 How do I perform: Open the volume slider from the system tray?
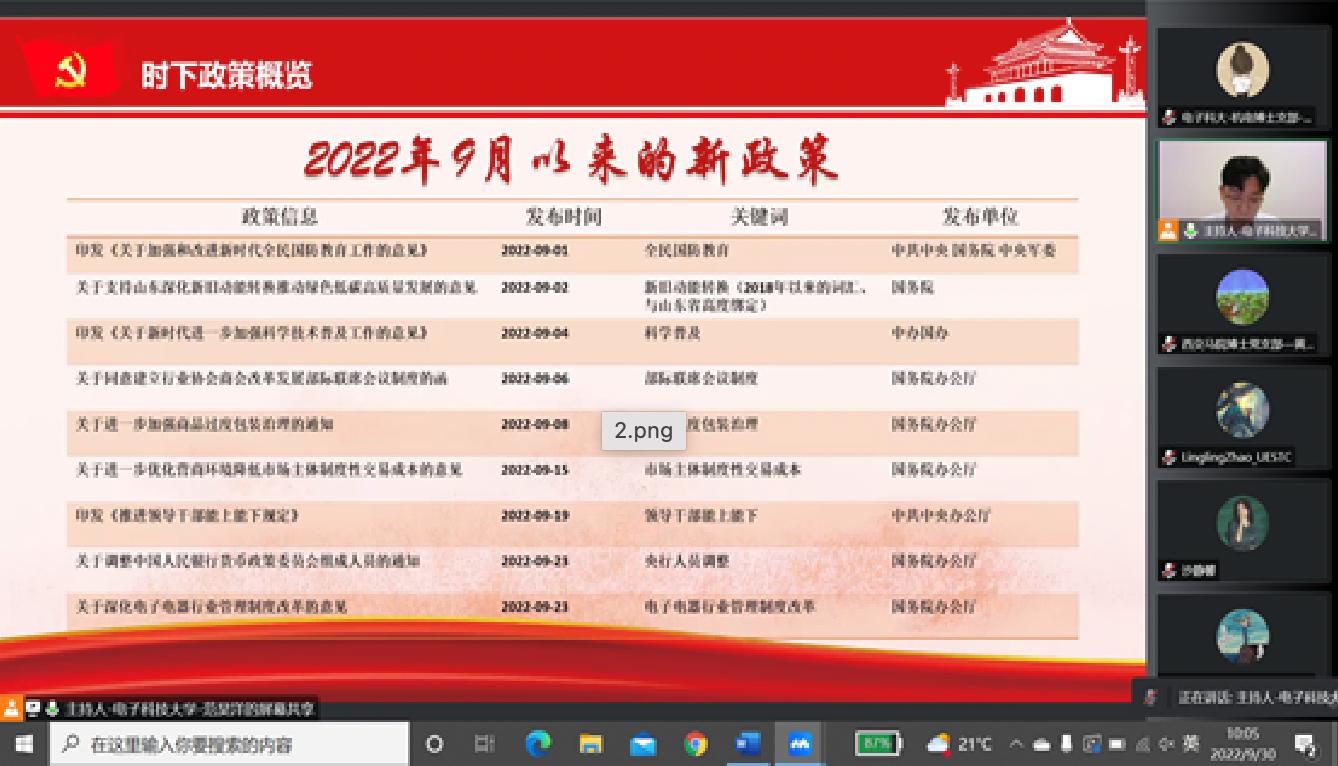(1167, 743)
